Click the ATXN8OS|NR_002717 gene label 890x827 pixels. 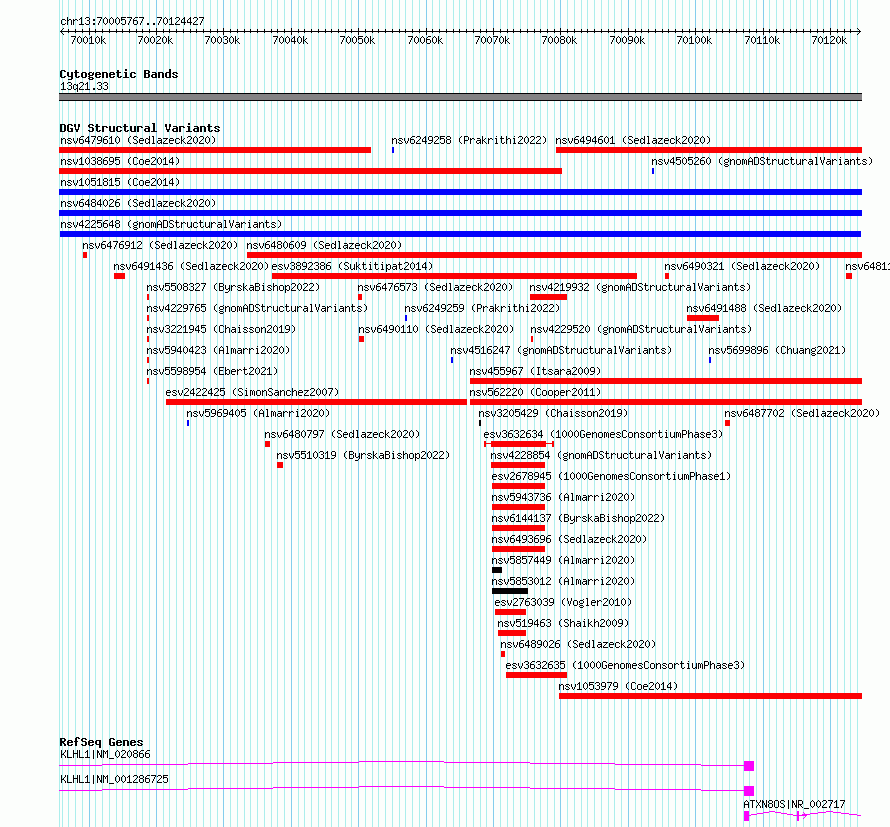point(794,804)
